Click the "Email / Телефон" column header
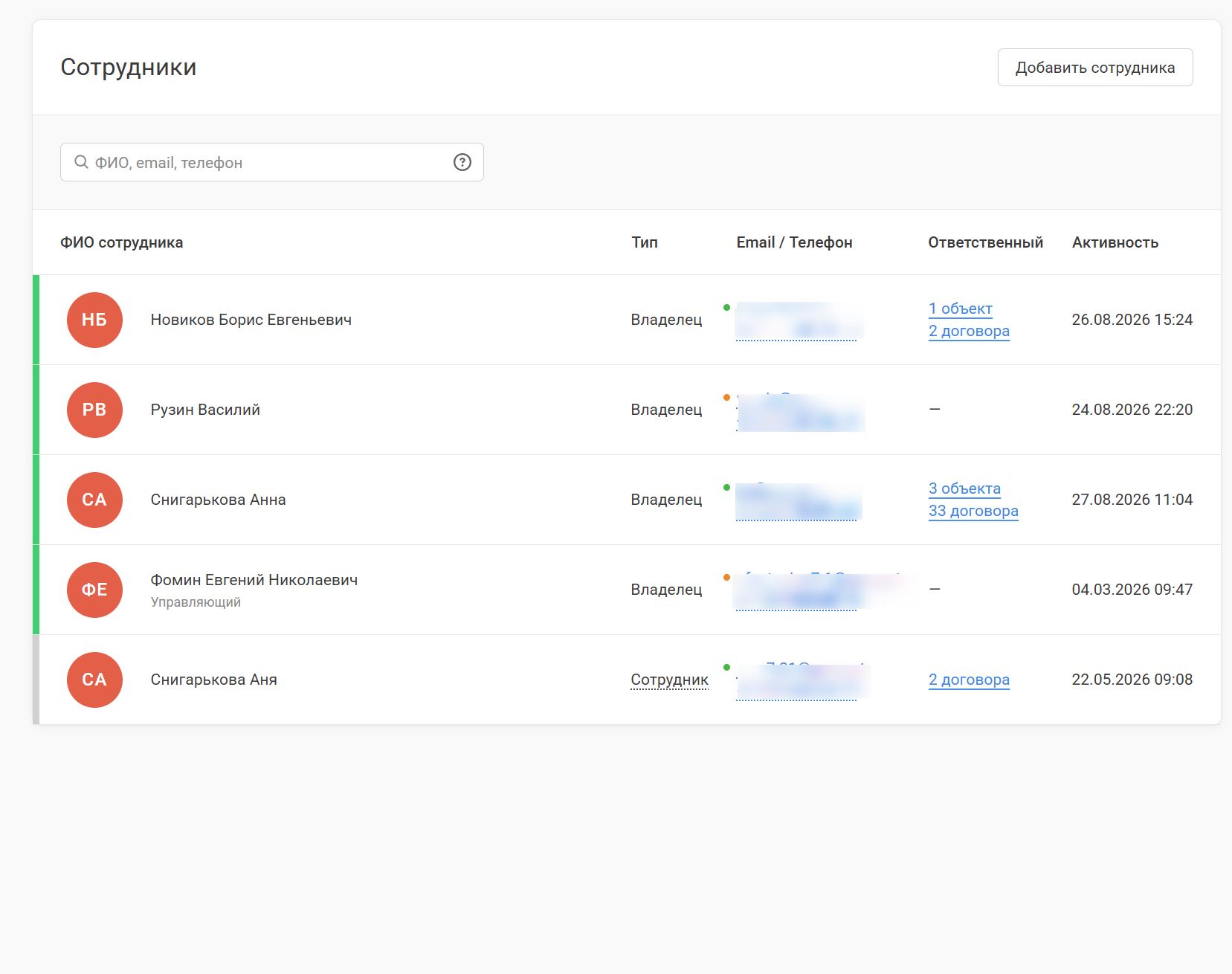The image size is (1232, 974). (x=794, y=242)
